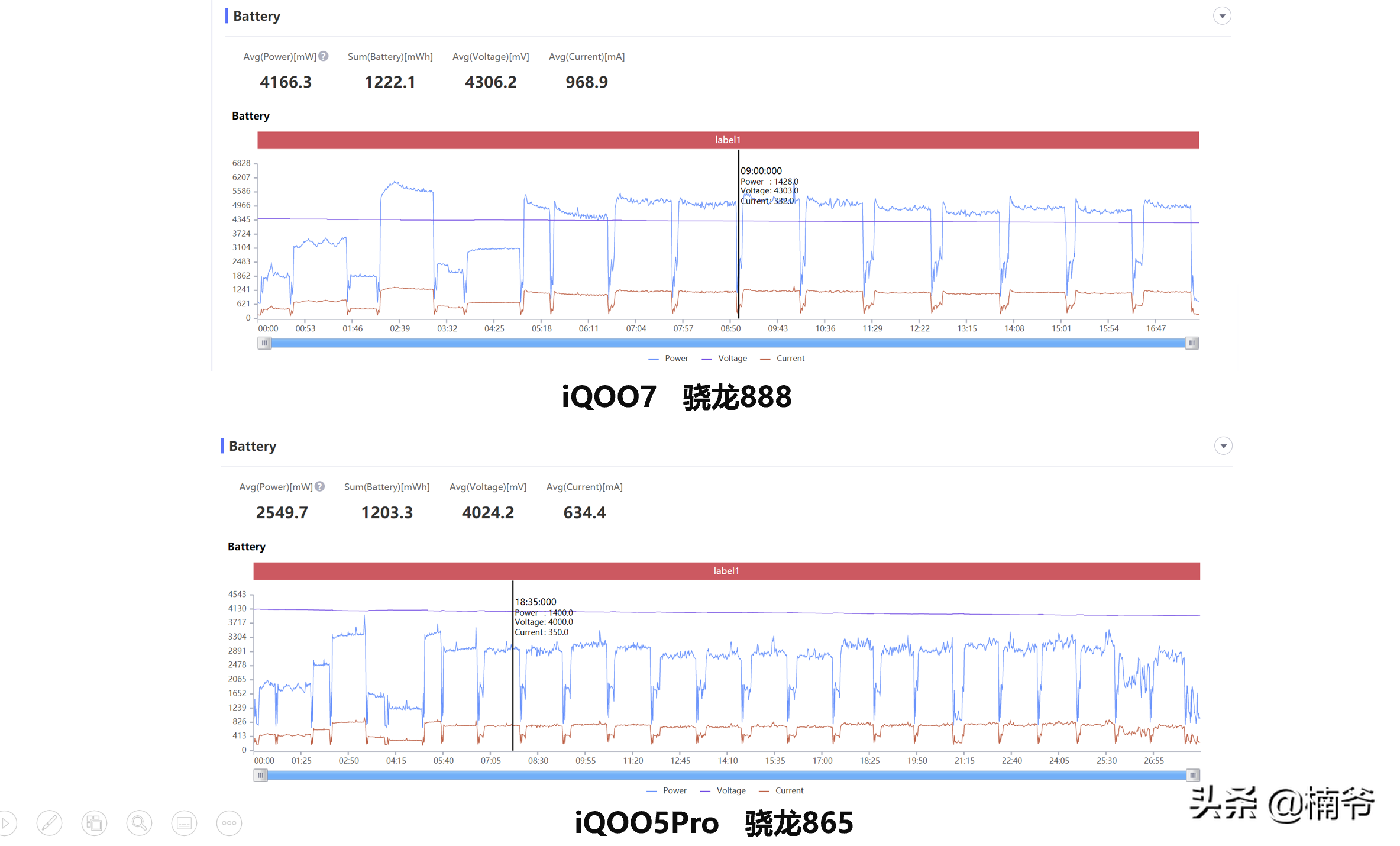
Task: Click the left handle of iQOO7 chart zoom slider
Action: [264, 343]
